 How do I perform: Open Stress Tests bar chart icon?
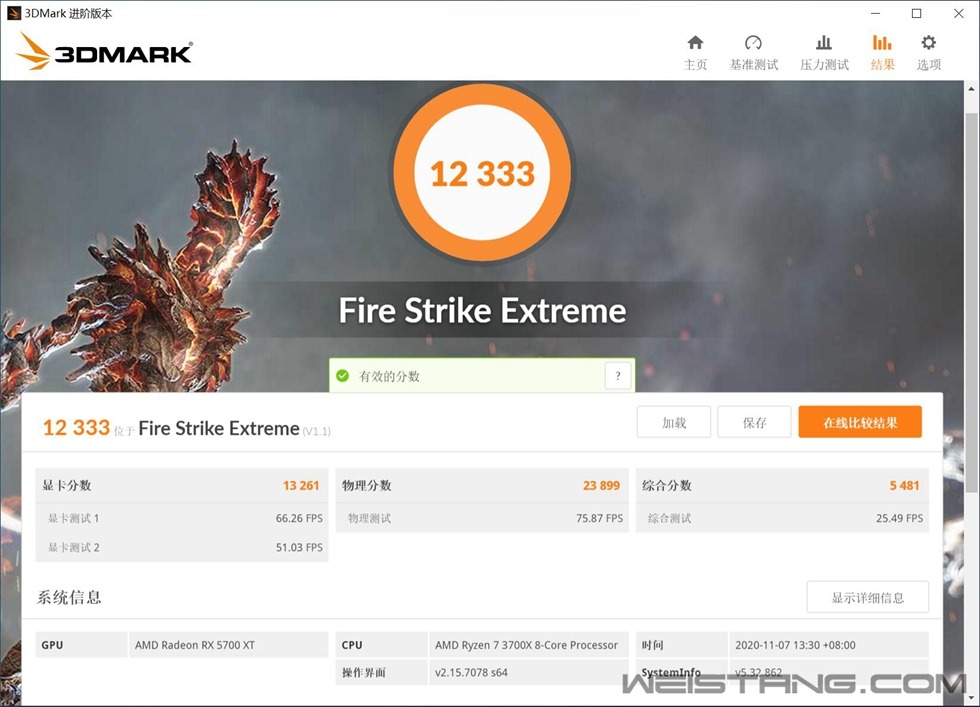[823, 43]
